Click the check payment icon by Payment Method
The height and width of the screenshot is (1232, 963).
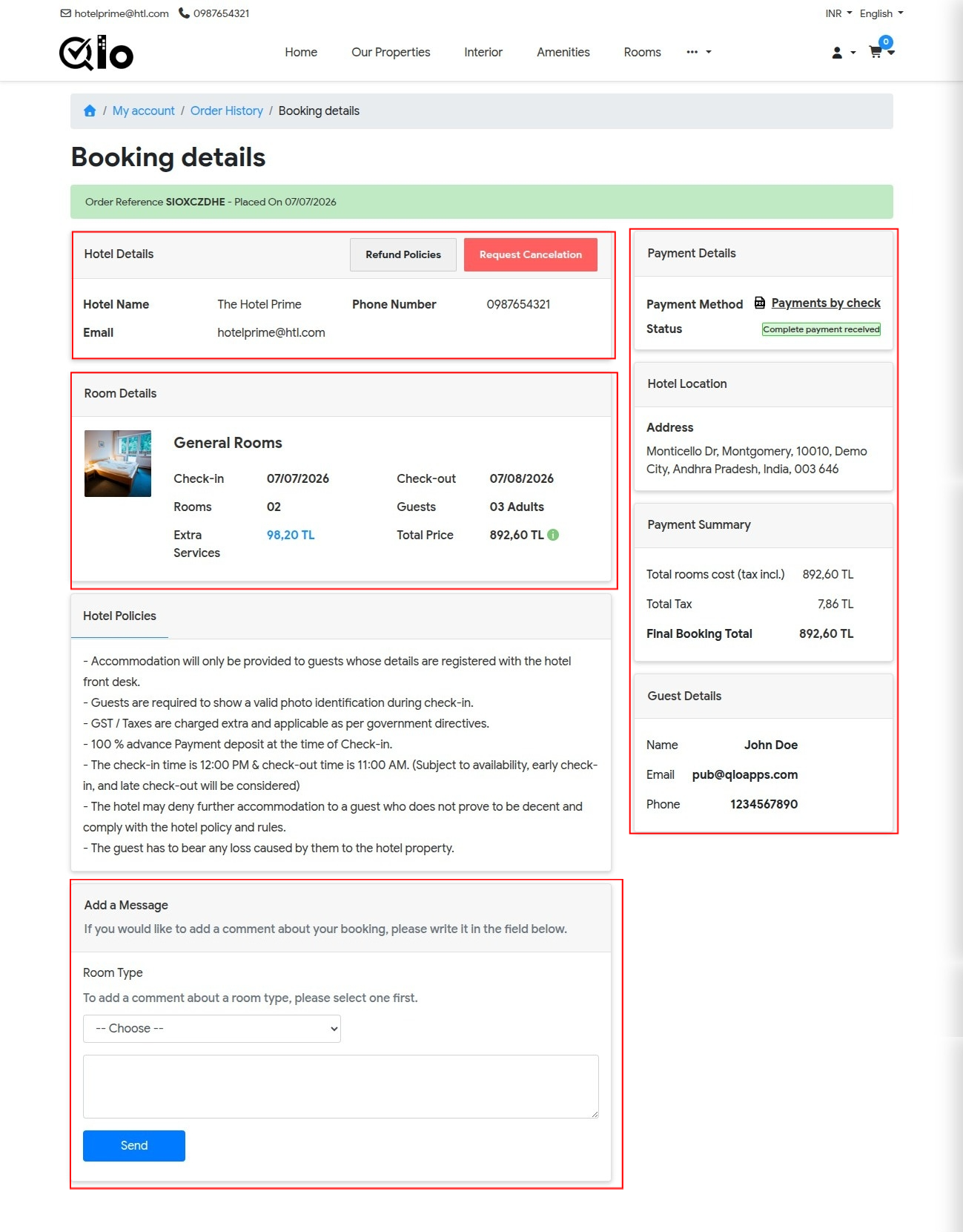click(x=760, y=303)
